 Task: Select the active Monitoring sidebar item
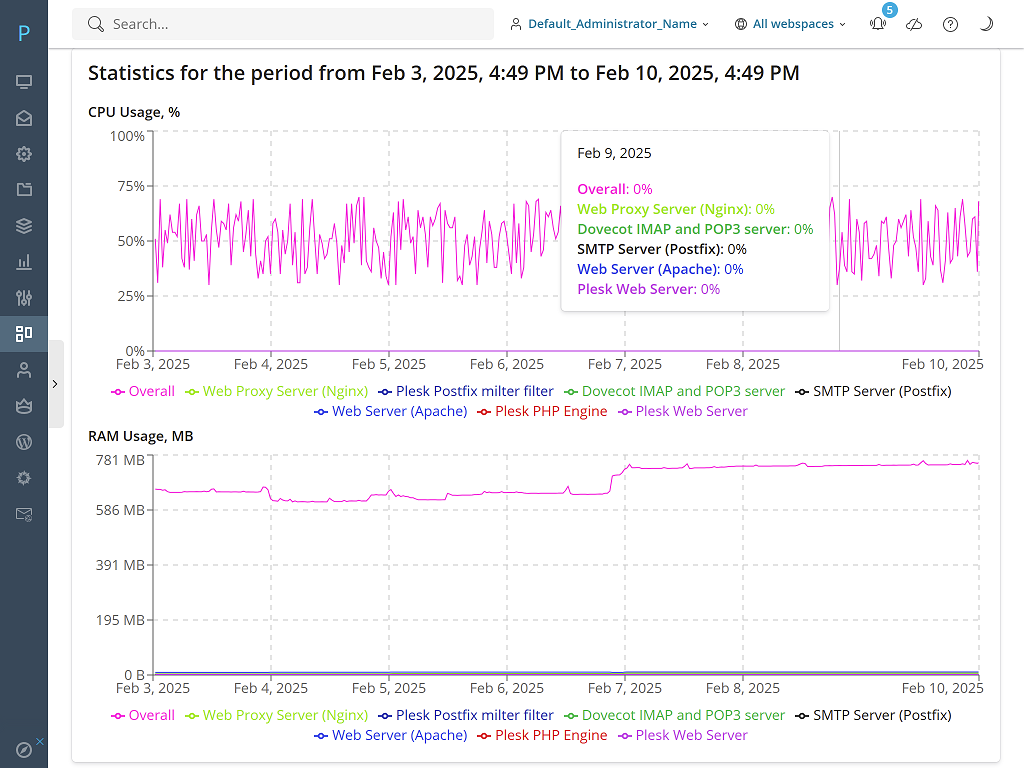click(x=24, y=334)
